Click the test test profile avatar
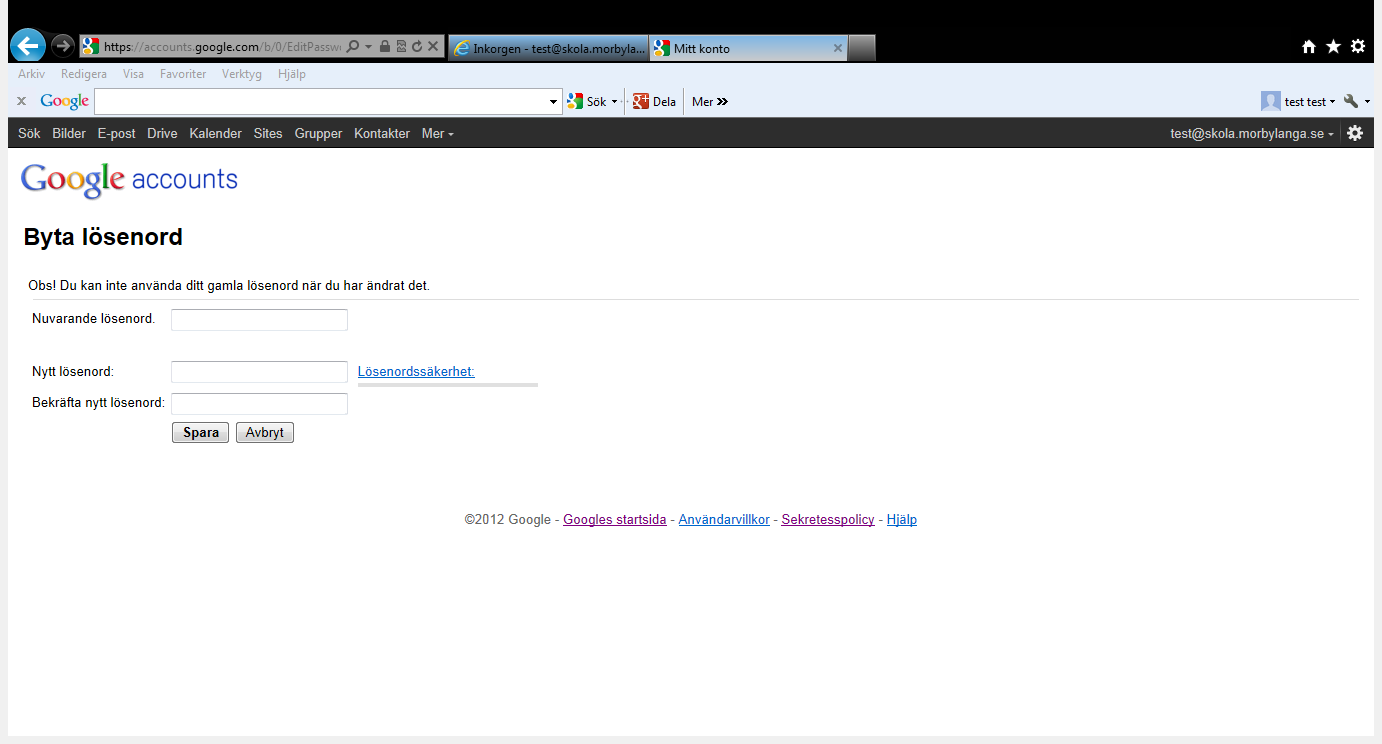This screenshot has height=744, width=1382. 1271,101
